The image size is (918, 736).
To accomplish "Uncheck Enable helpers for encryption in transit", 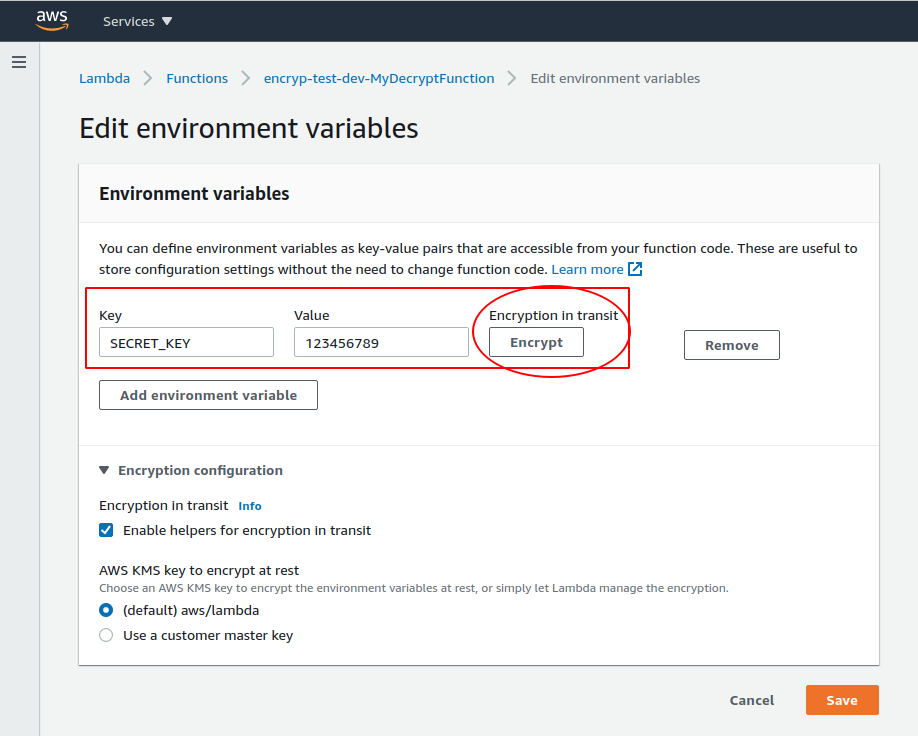I will pos(106,530).
